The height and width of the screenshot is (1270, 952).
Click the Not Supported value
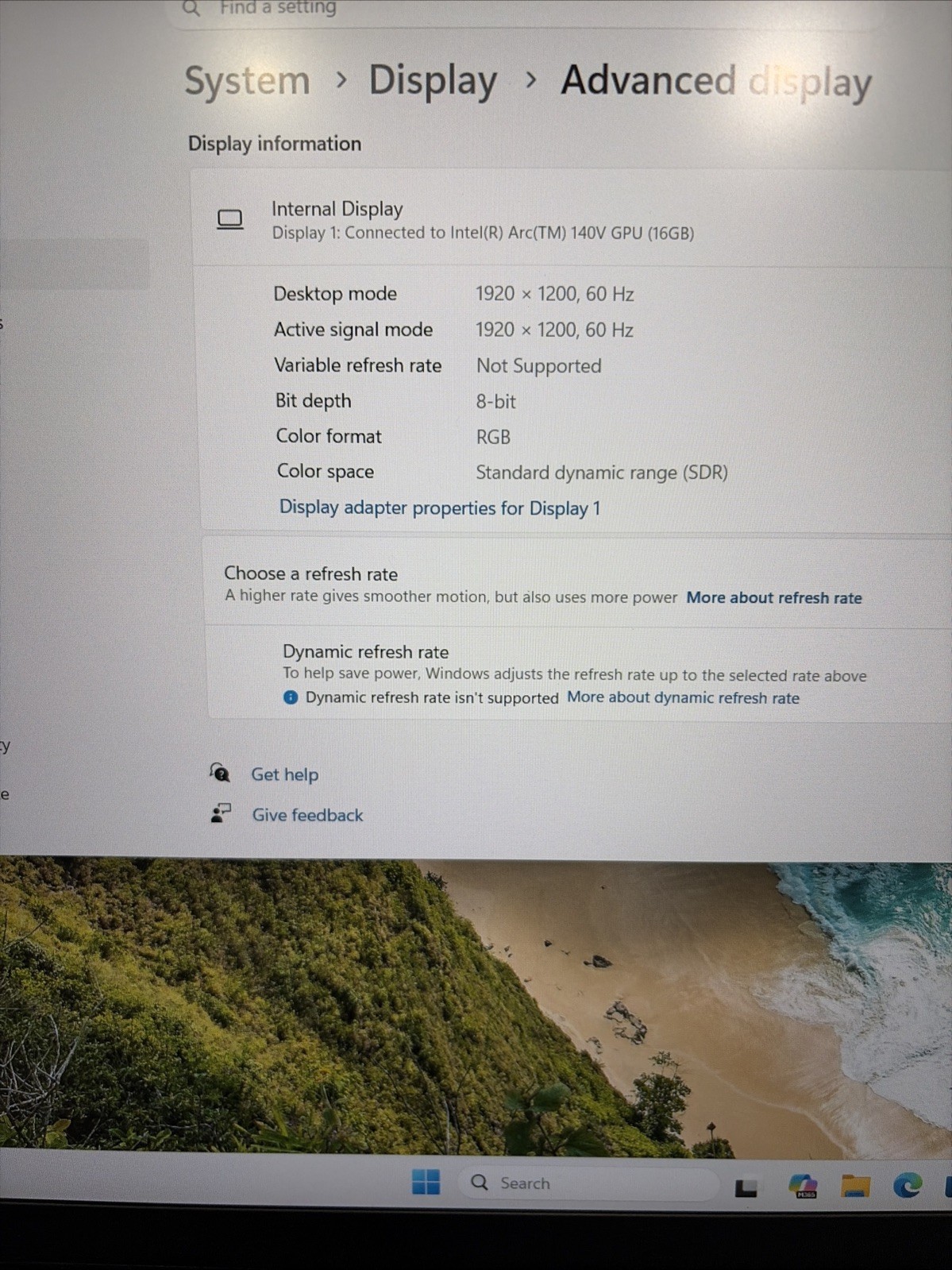click(x=539, y=366)
